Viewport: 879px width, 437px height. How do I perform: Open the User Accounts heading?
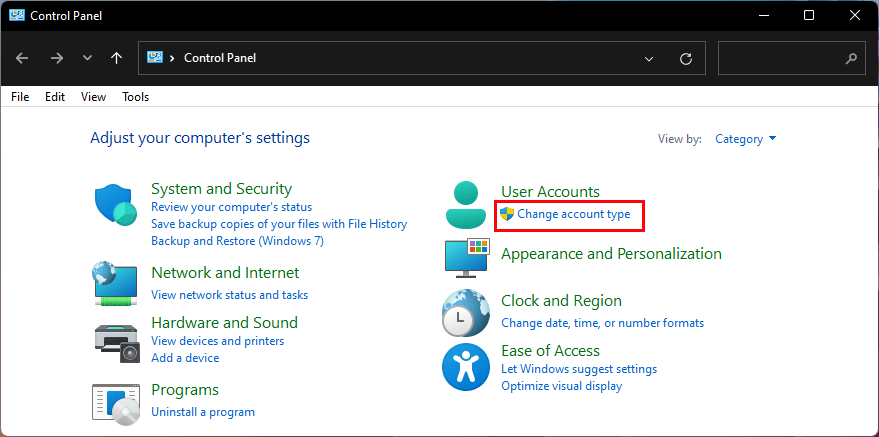550,192
